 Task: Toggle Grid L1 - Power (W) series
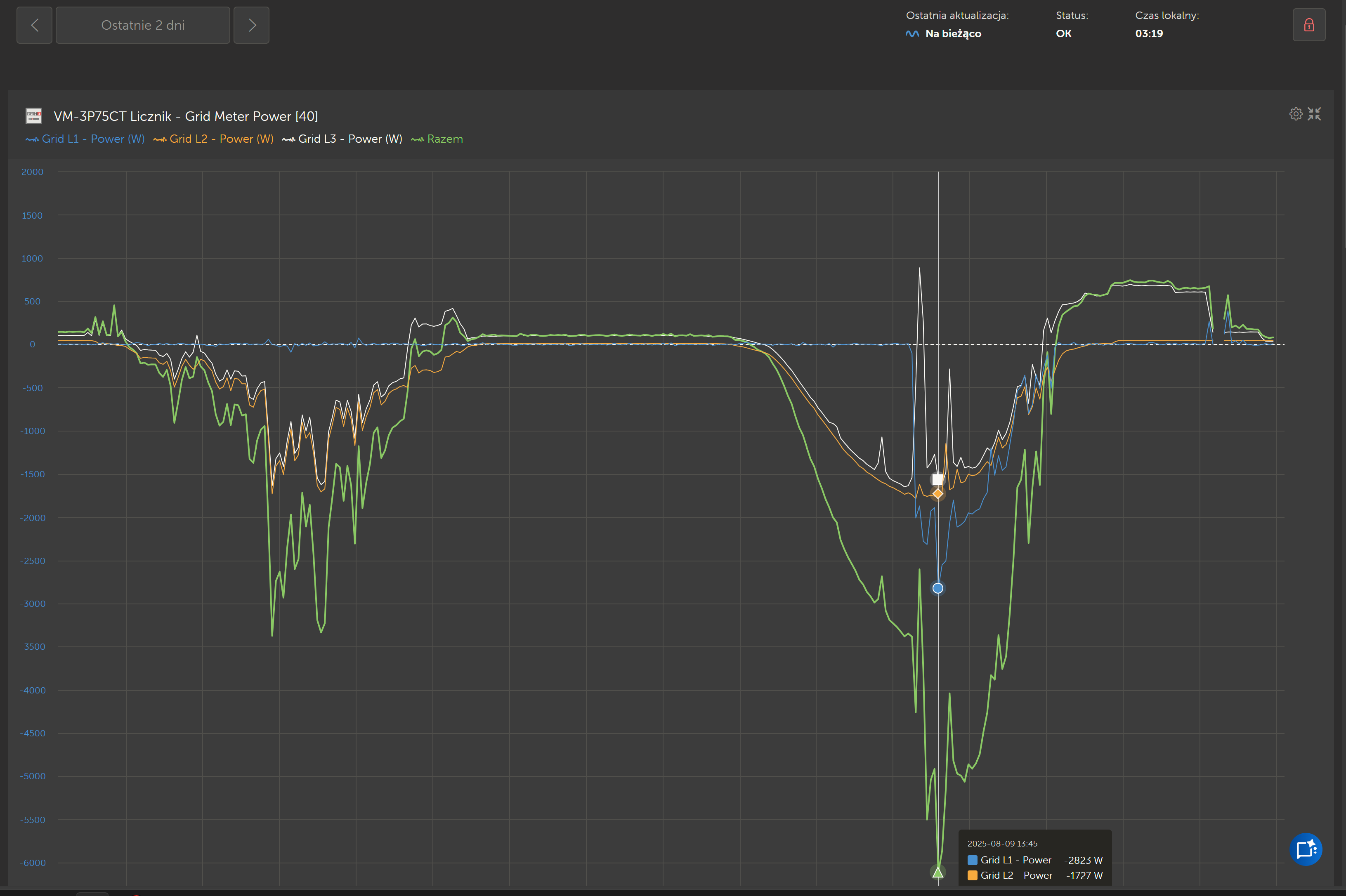click(x=86, y=139)
